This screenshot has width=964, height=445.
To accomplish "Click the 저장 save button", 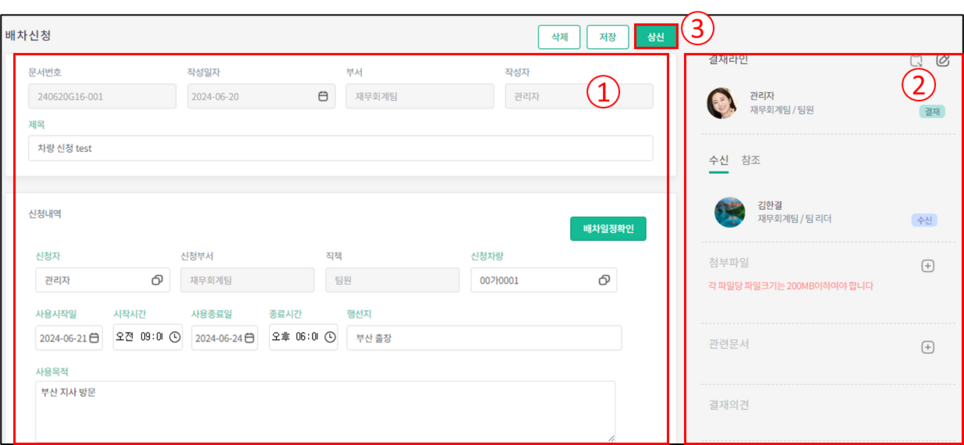I will point(607,37).
